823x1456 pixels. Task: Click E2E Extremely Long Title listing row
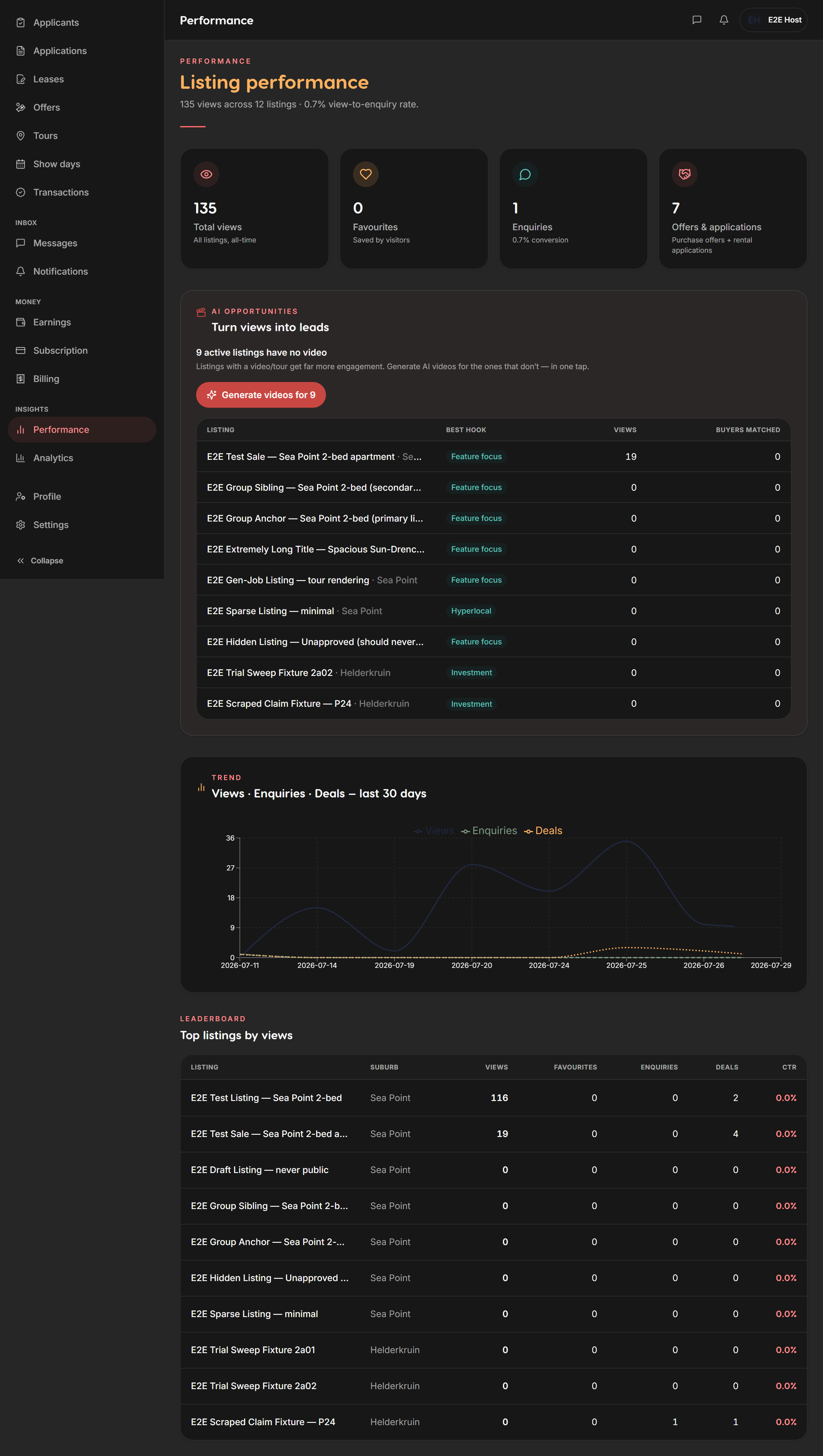493,550
